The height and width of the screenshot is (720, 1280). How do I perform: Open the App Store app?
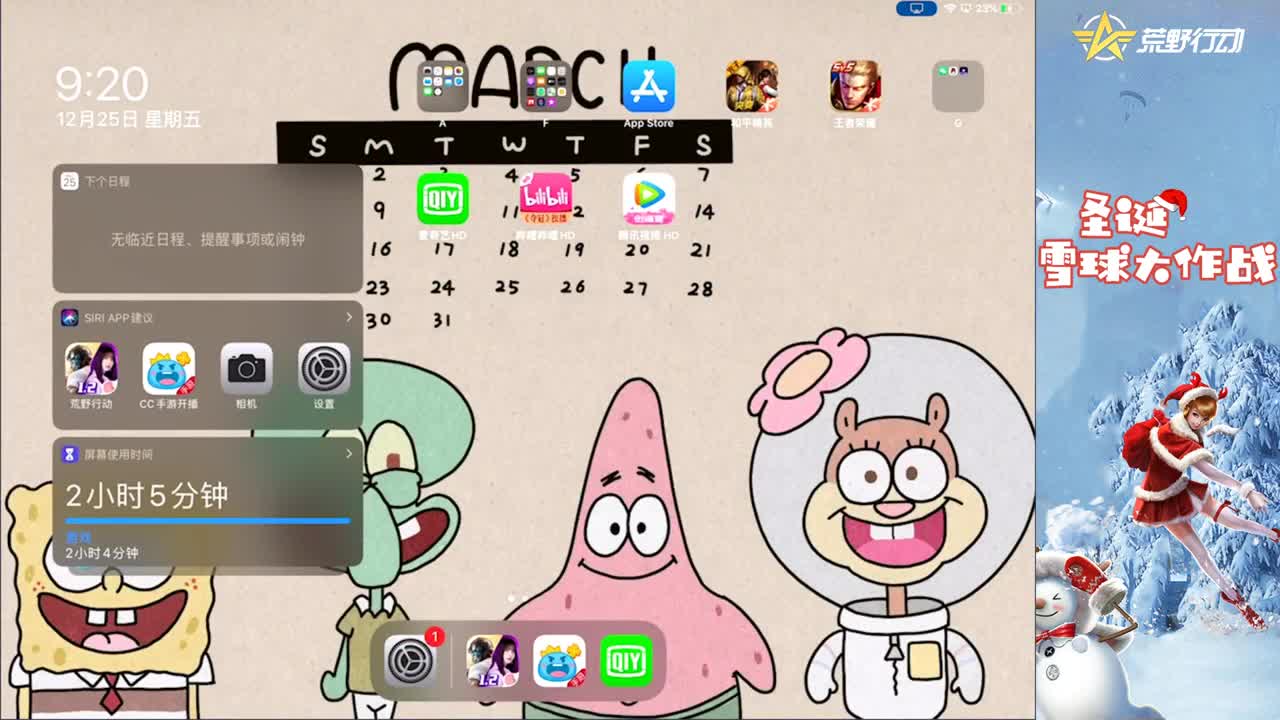pos(648,86)
